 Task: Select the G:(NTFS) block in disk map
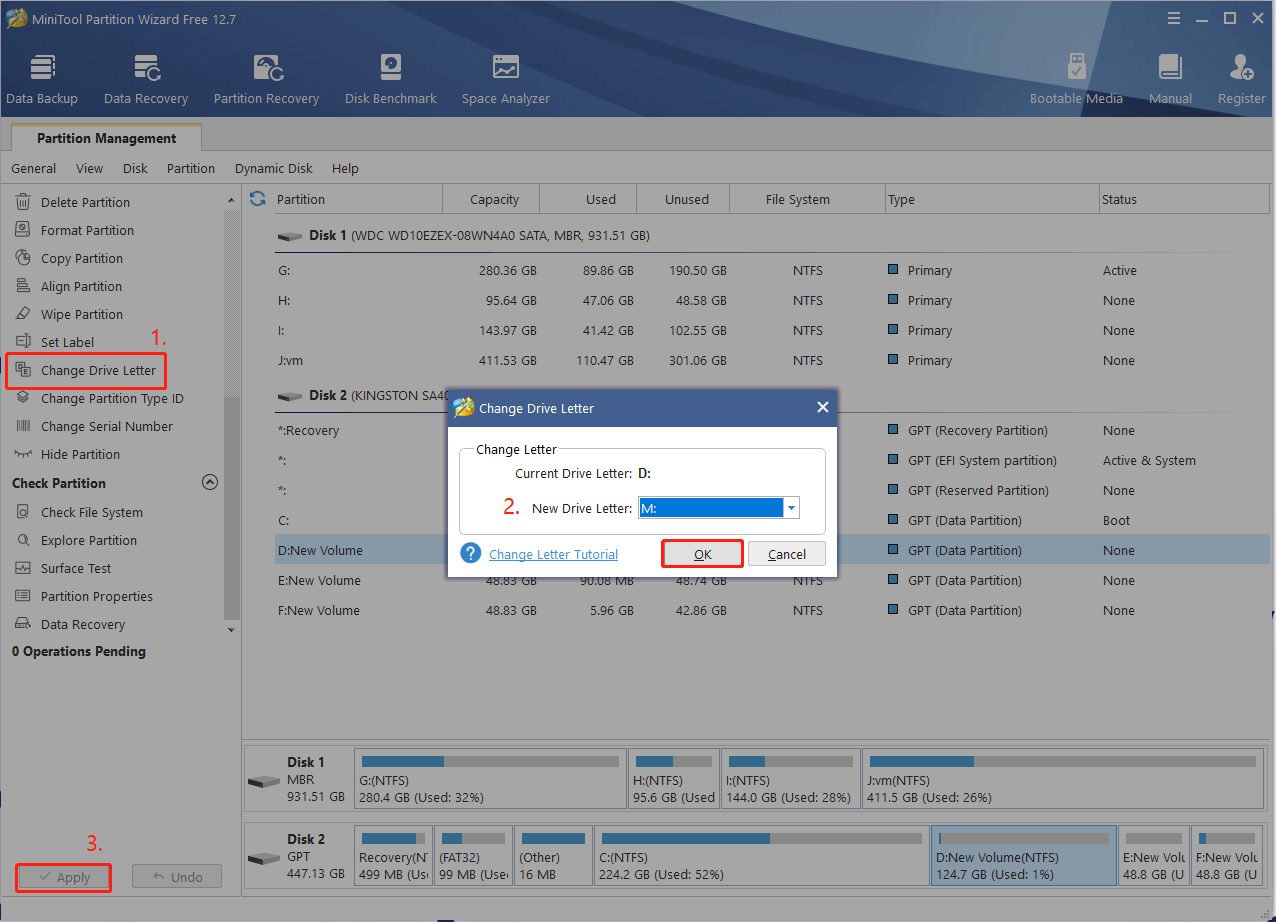(x=489, y=778)
